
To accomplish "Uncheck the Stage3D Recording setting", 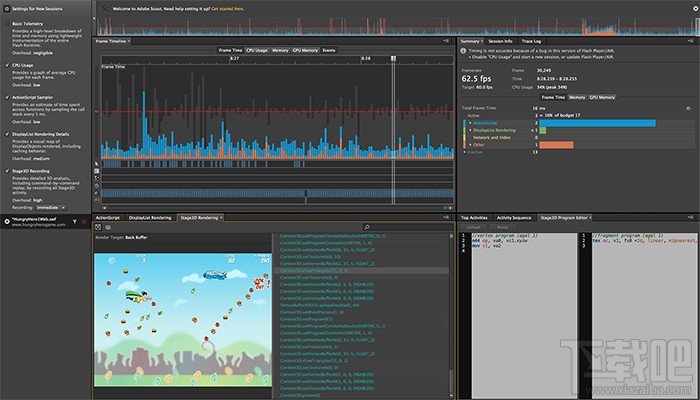I will pyautogui.click(x=7, y=171).
